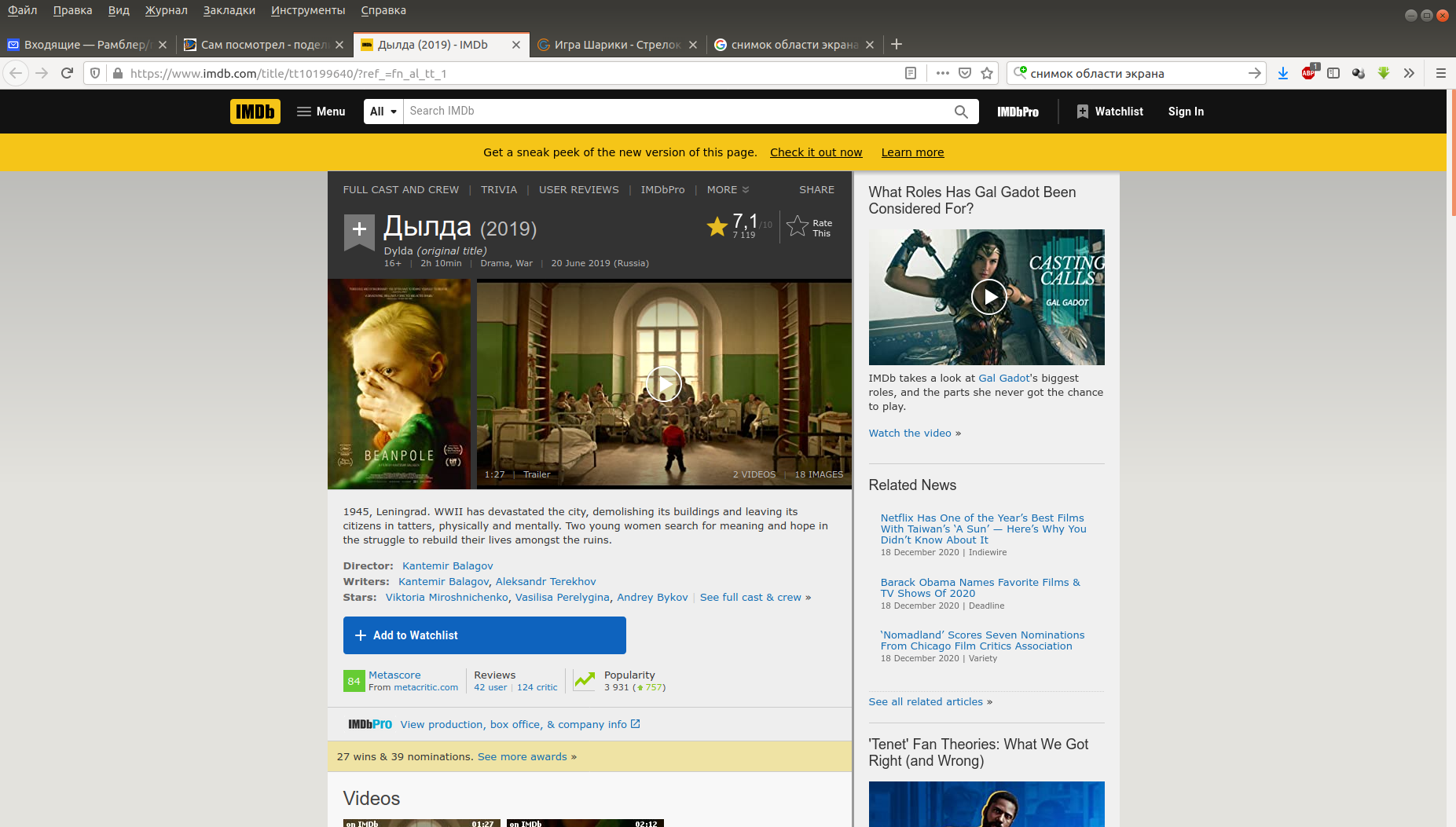The image size is (1456, 827).
Task: View production, box office info link
Action: click(x=520, y=724)
